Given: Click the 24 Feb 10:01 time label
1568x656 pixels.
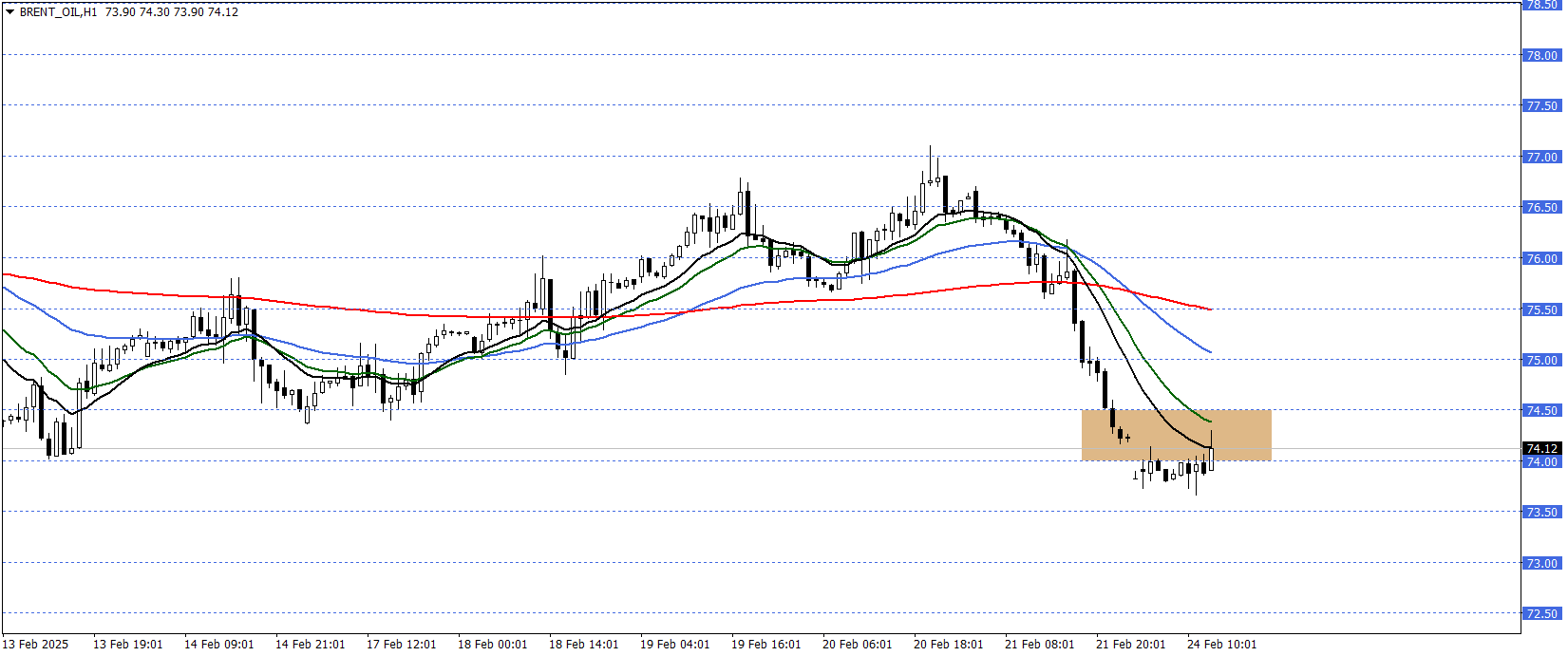Looking at the screenshot, I should [1222, 644].
